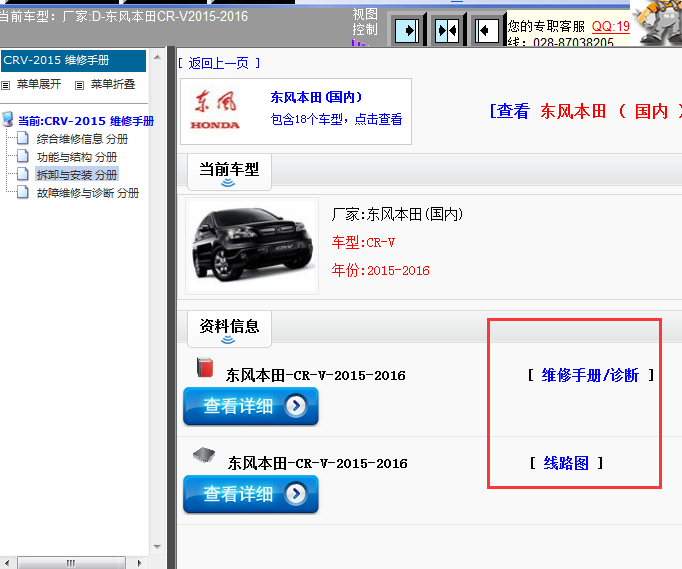Image resolution: width=682 pixels, height=569 pixels.
Task: Click the sidebar horizontal scrollbar thumb
Action: pos(71,563)
